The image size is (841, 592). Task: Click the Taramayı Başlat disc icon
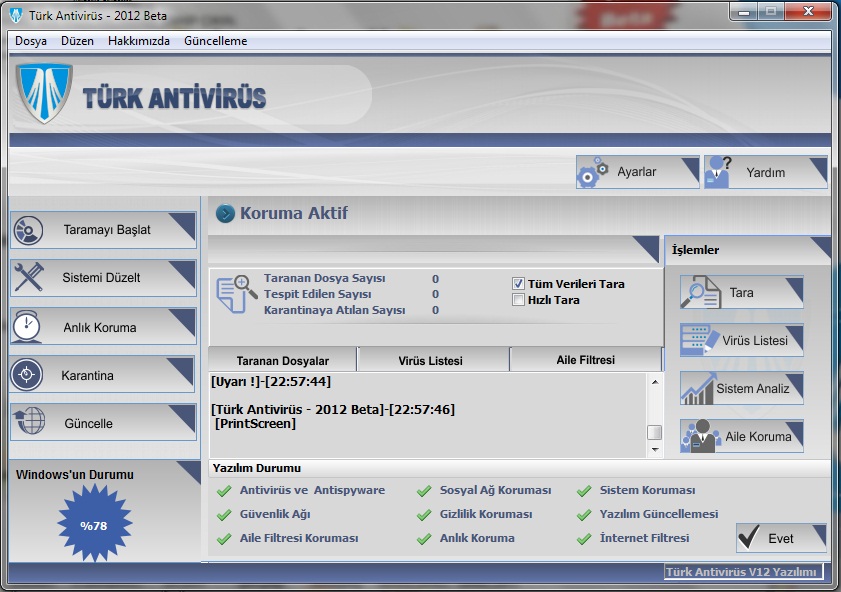(28, 230)
